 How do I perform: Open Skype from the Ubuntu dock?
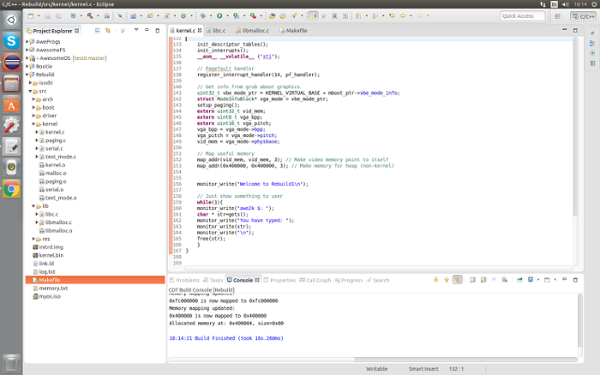11,41
